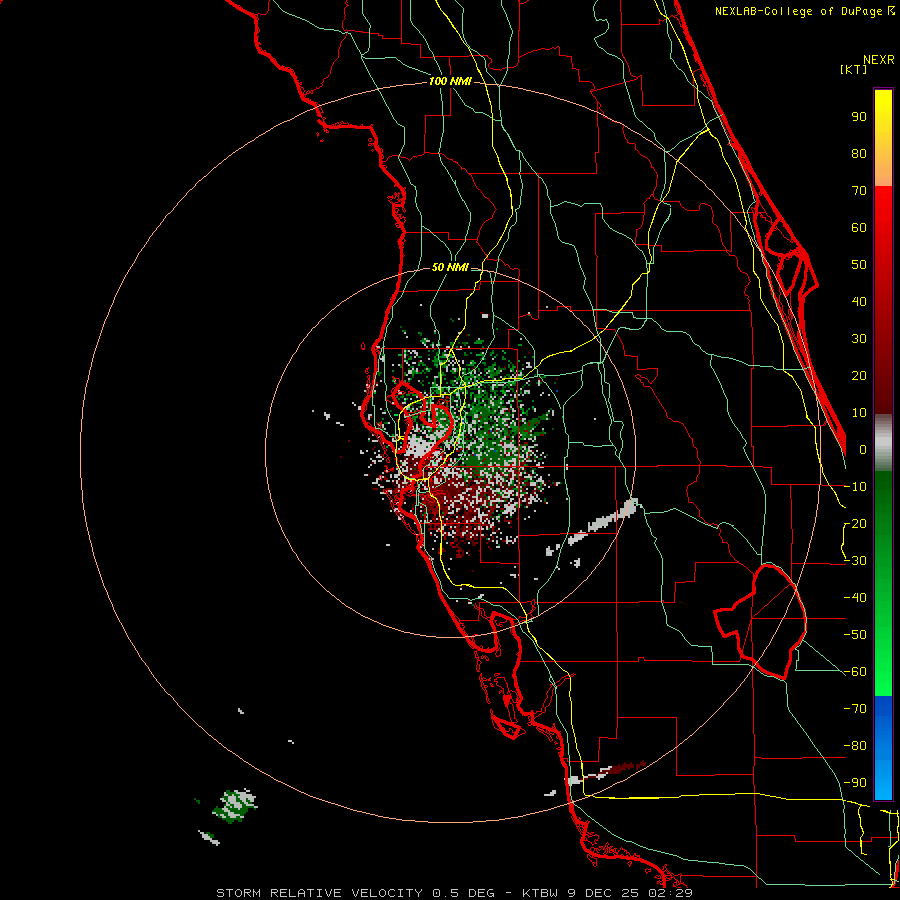The height and width of the screenshot is (900, 900).
Task: Click the 30 value on velocity scale
Action: [x=859, y=339]
